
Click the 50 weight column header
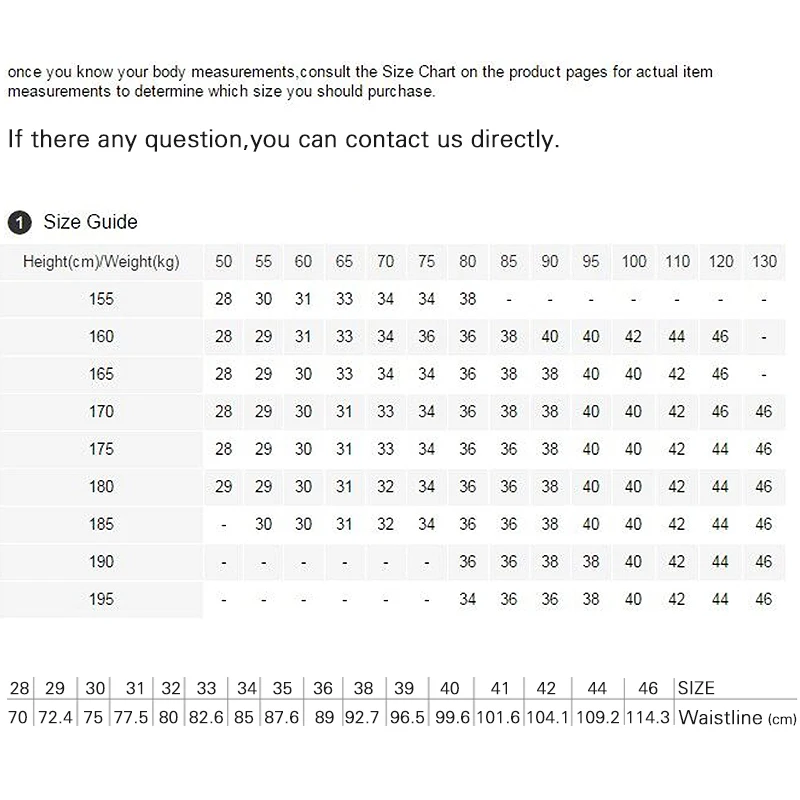(x=223, y=262)
